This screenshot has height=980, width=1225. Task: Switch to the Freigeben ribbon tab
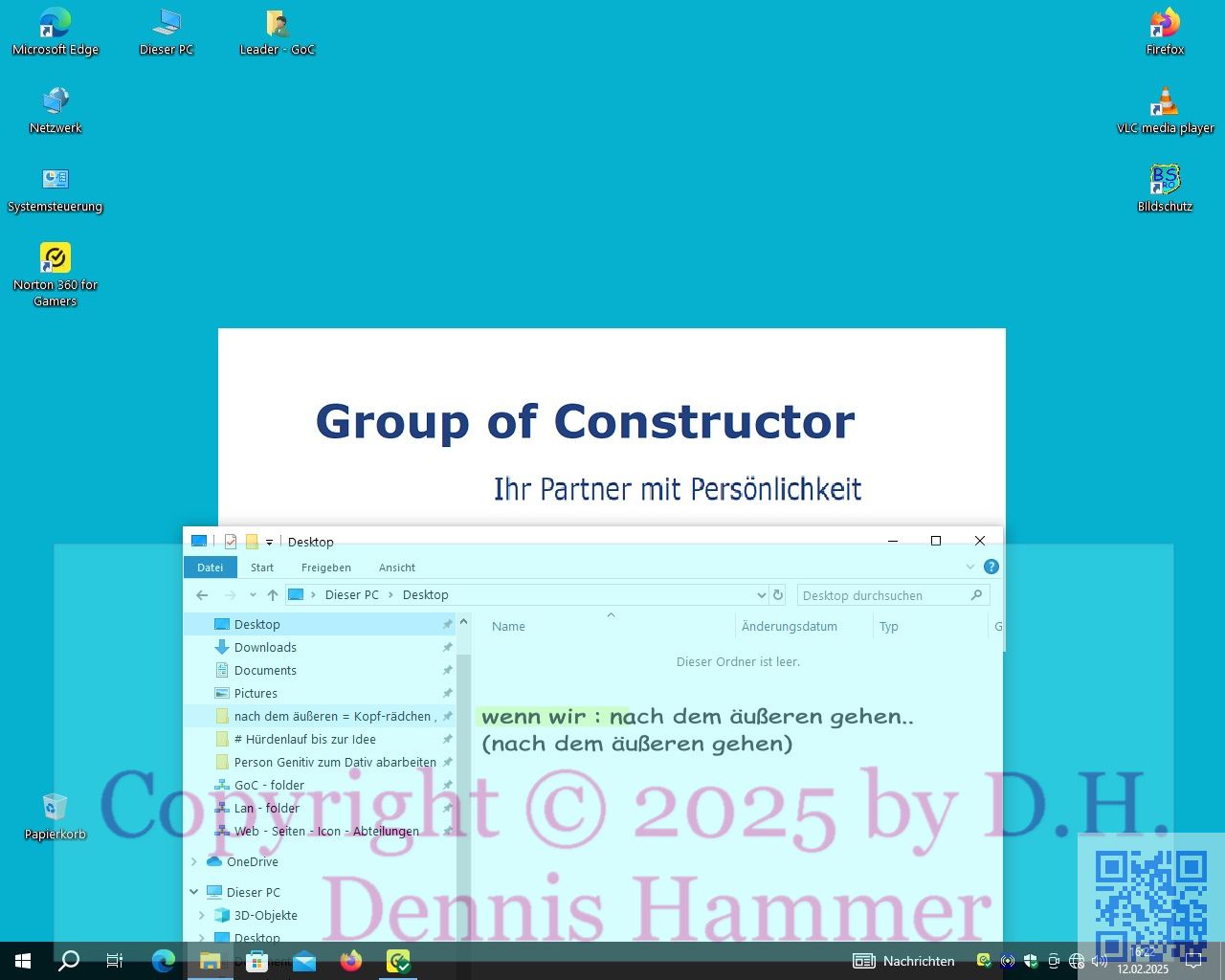(x=325, y=568)
